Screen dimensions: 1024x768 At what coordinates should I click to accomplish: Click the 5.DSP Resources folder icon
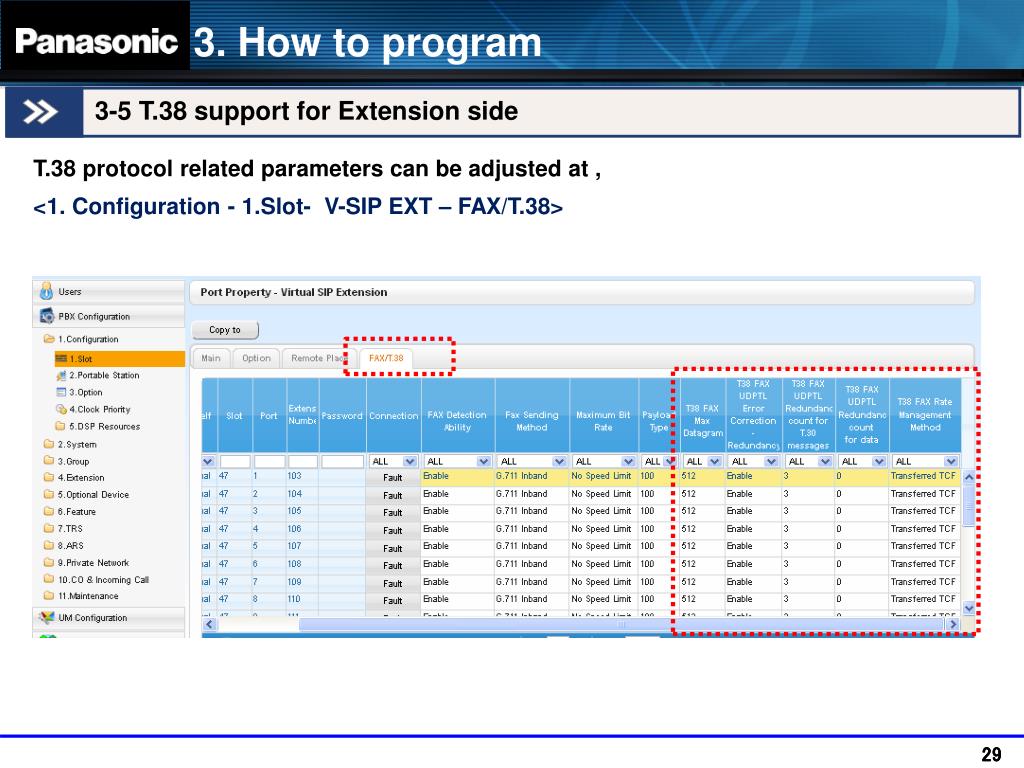61,426
